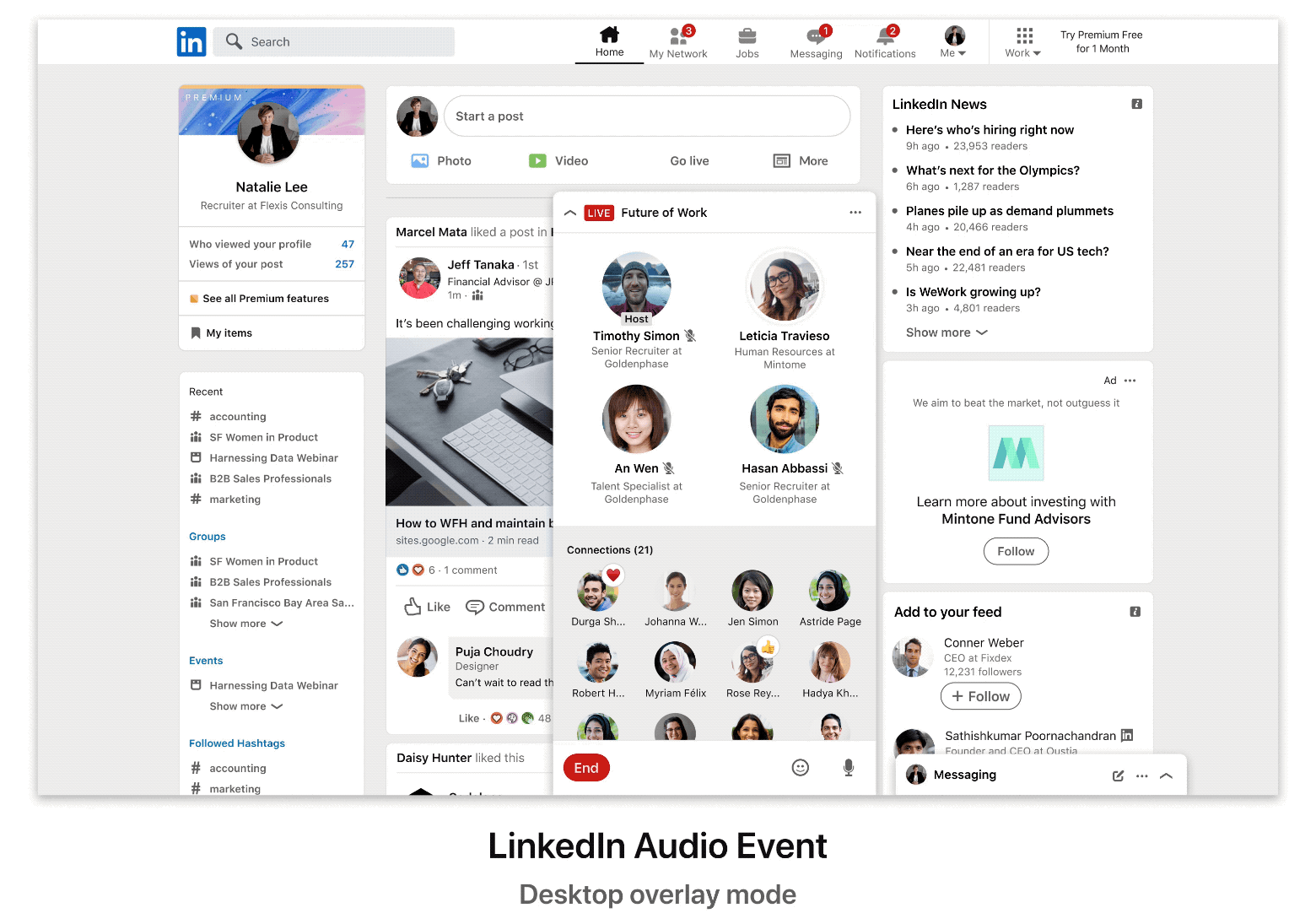
Task: Follow Conner Weber in Add to your feed
Action: 980,696
